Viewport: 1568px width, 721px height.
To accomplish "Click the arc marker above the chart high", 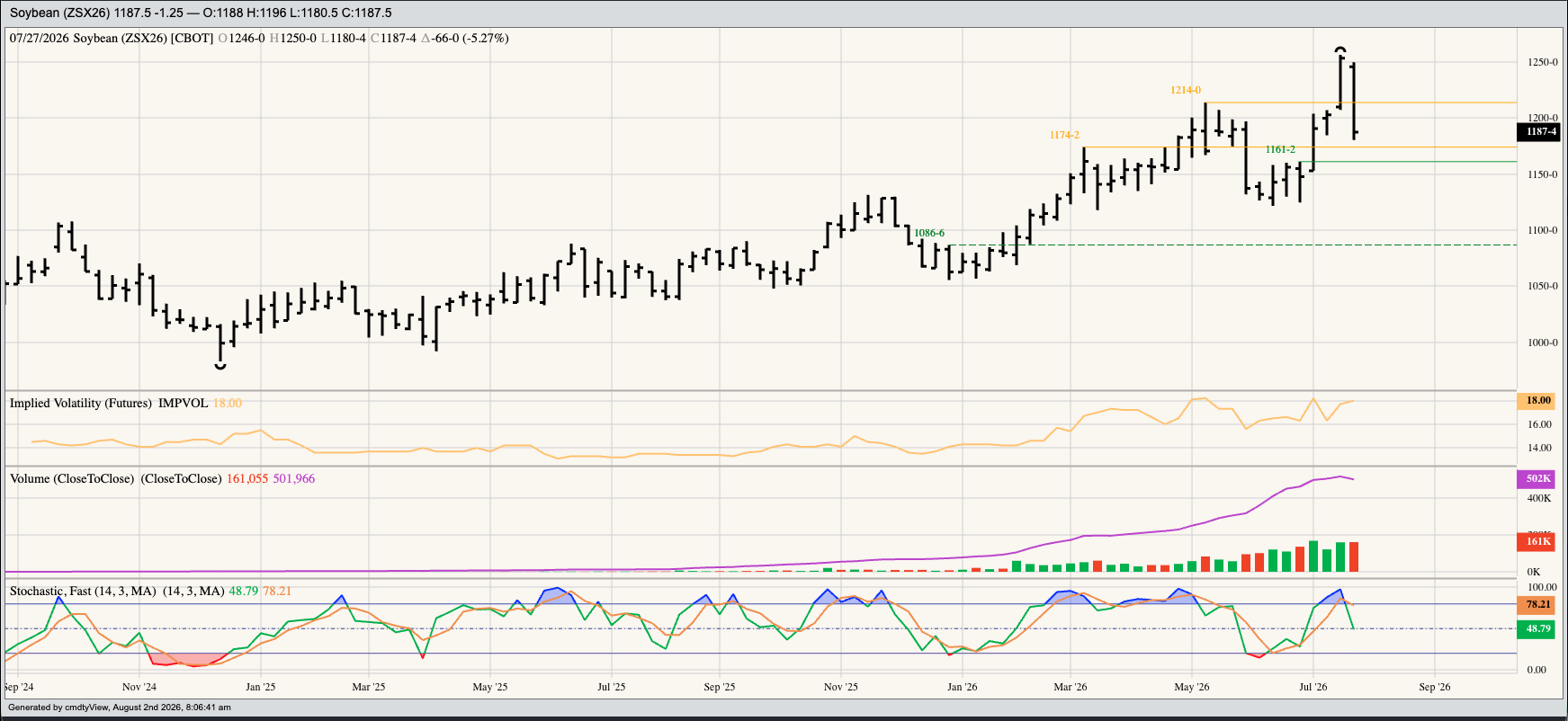I will [x=1340, y=49].
